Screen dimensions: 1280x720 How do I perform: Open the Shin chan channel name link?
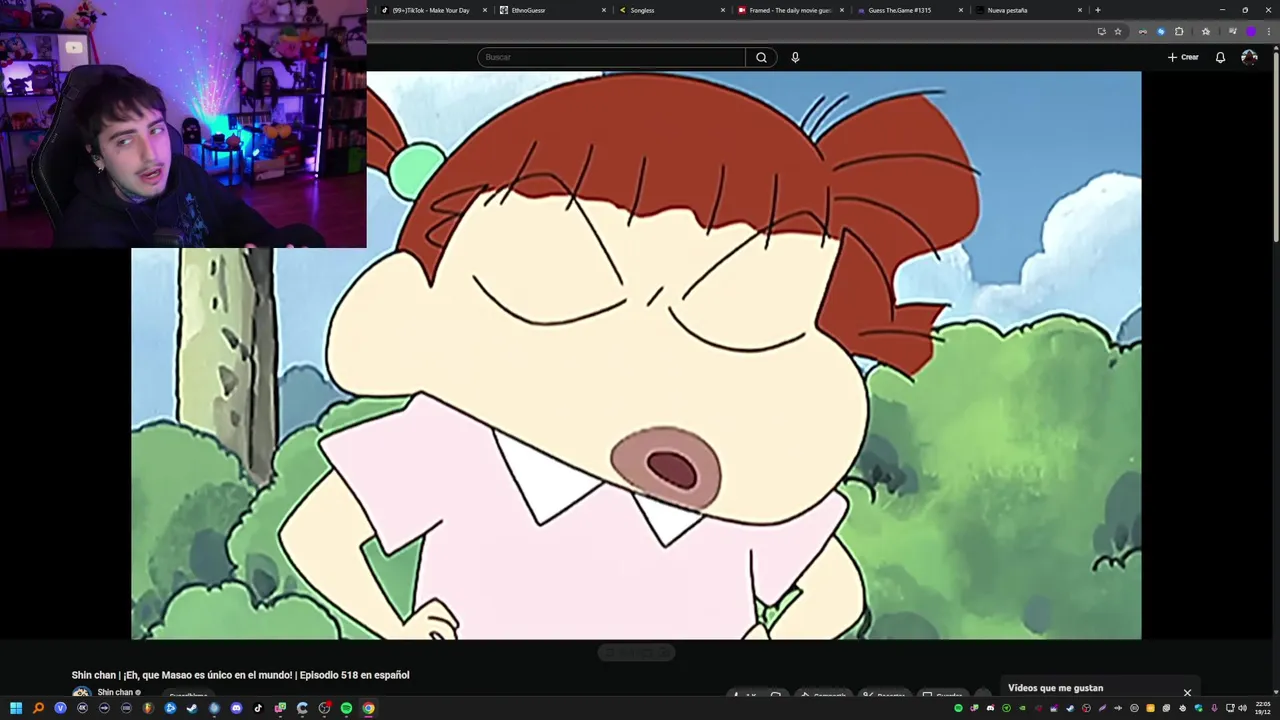(x=115, y=692)
